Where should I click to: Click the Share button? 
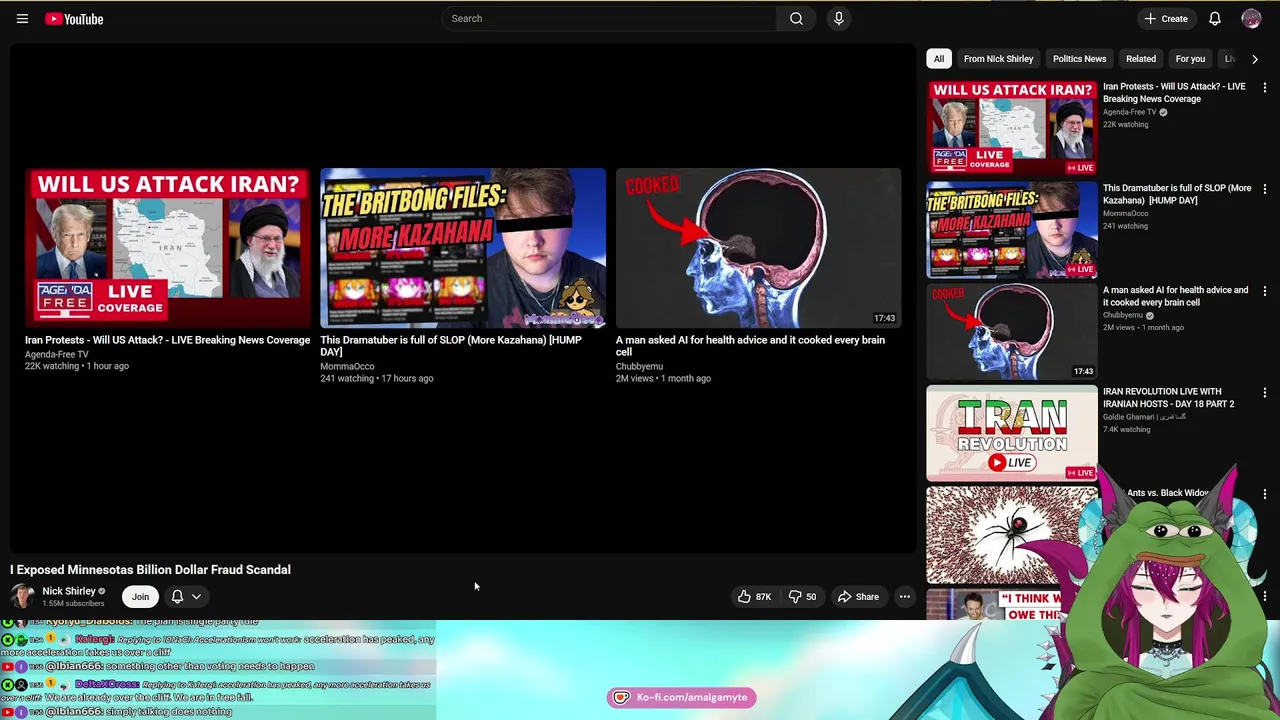[858, 597]
